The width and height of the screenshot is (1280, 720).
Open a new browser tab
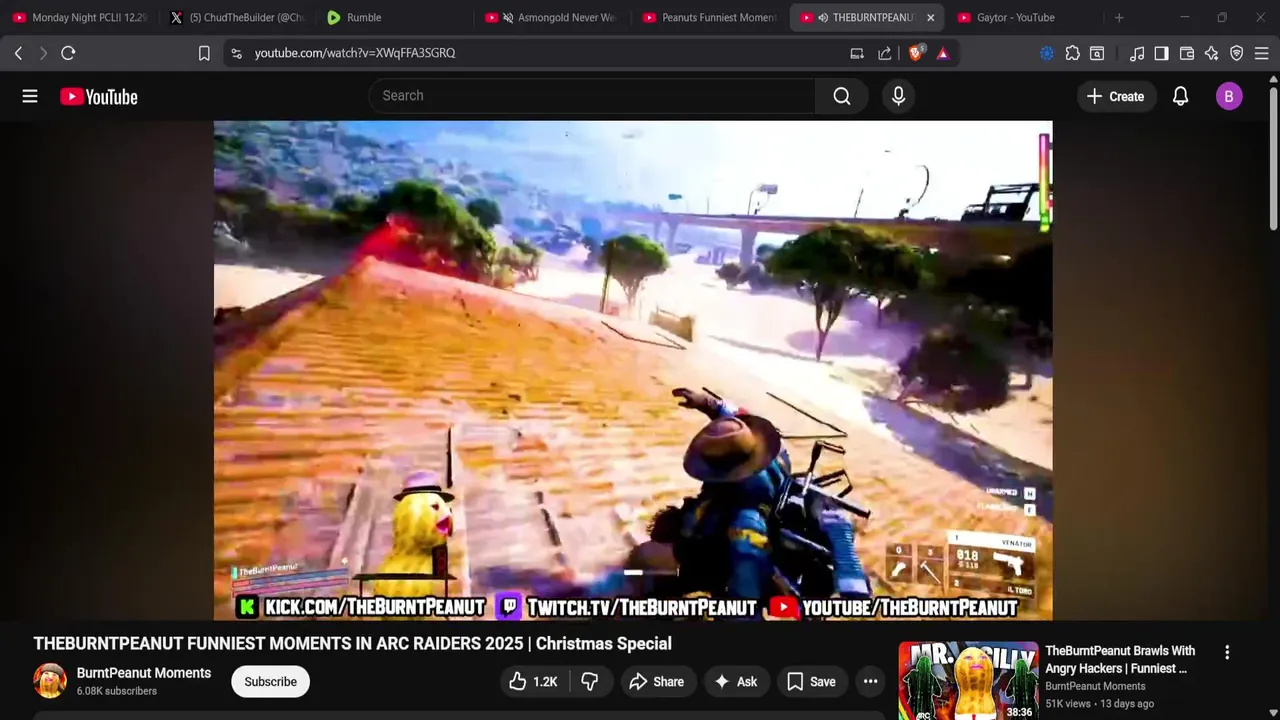pyautogui.click(x=1118, y=17)
